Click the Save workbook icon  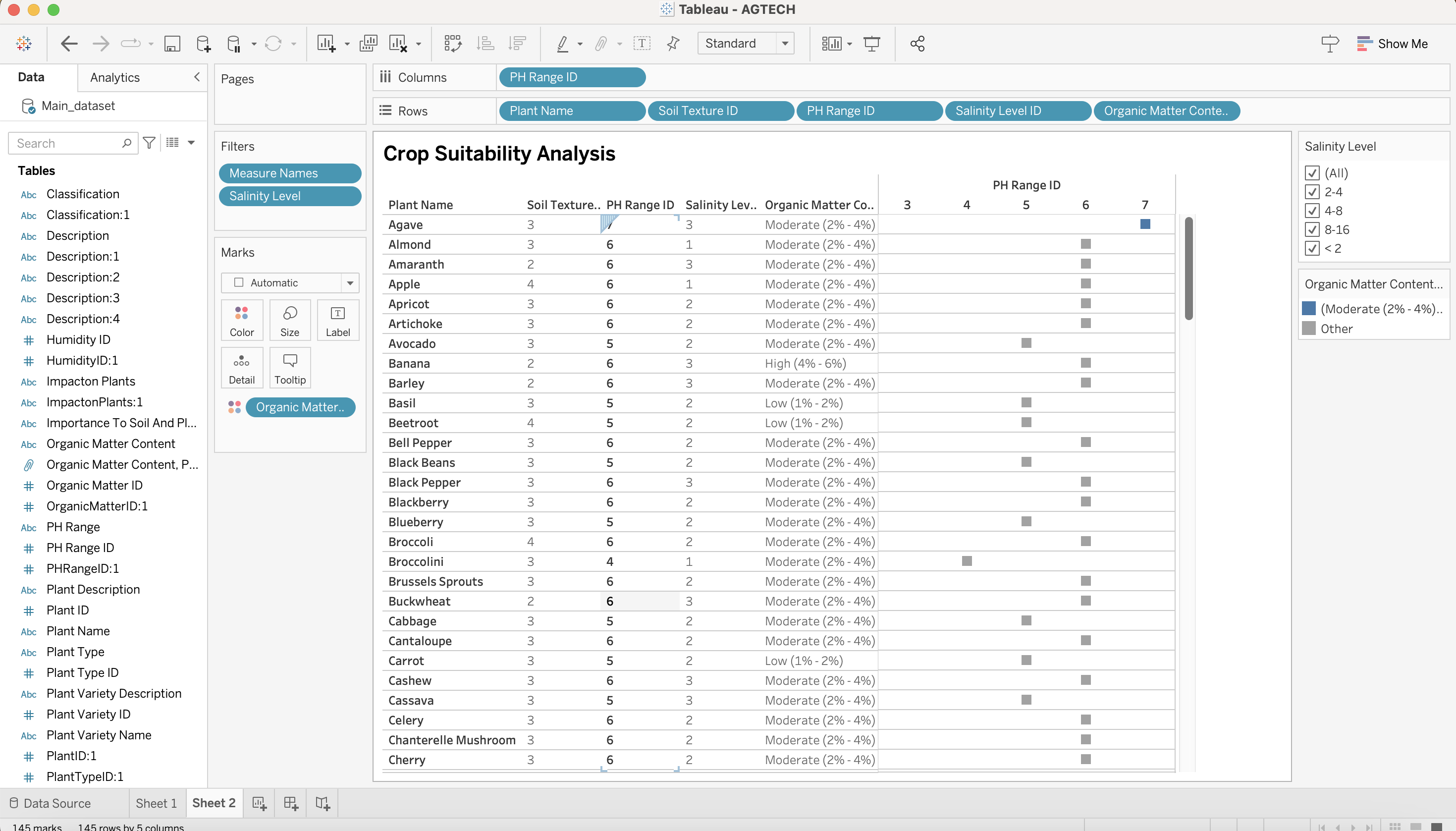coord(172,44)
